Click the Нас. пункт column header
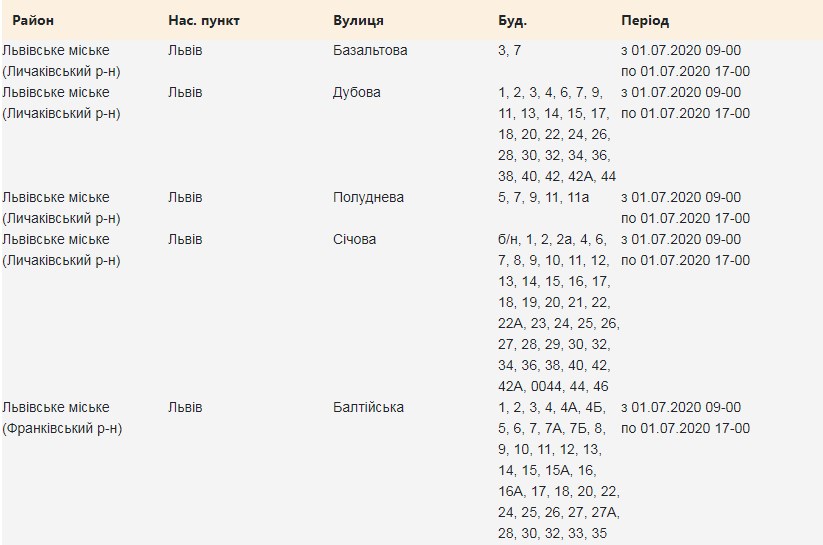Screen dimensions: 823x545 [x=204, y=20]
